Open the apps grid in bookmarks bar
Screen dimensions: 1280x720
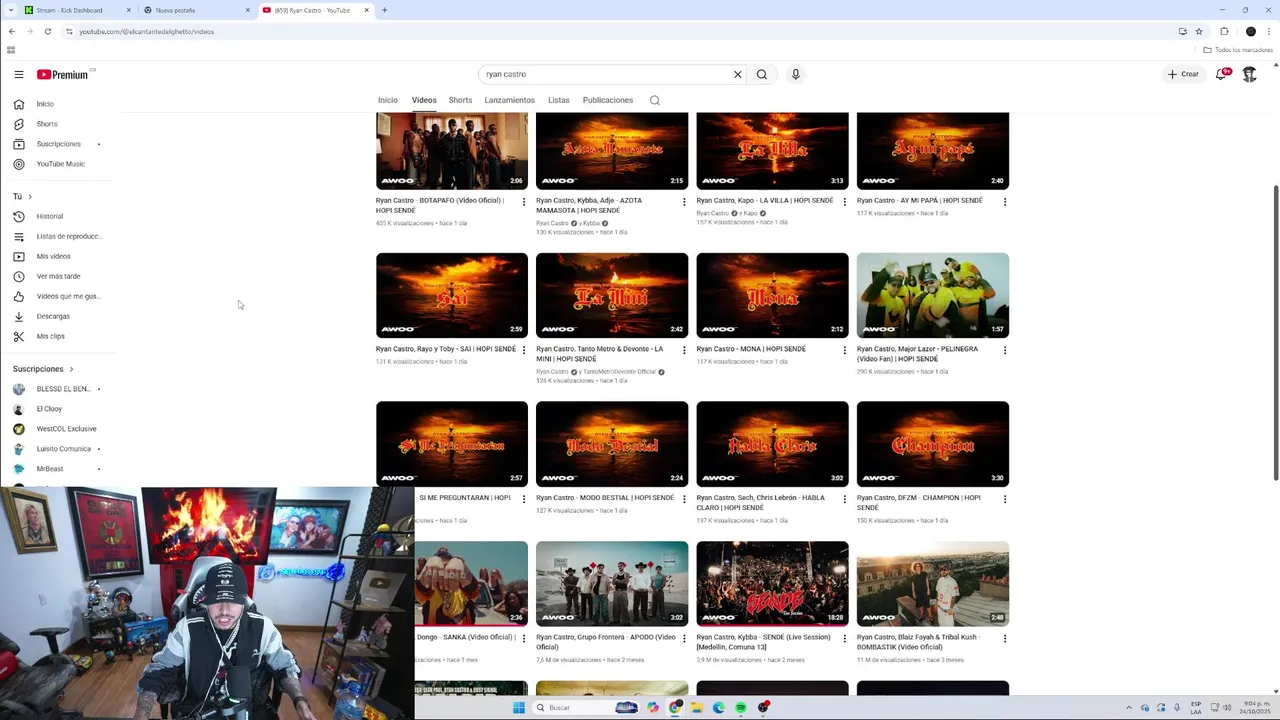tap(11, 50)
